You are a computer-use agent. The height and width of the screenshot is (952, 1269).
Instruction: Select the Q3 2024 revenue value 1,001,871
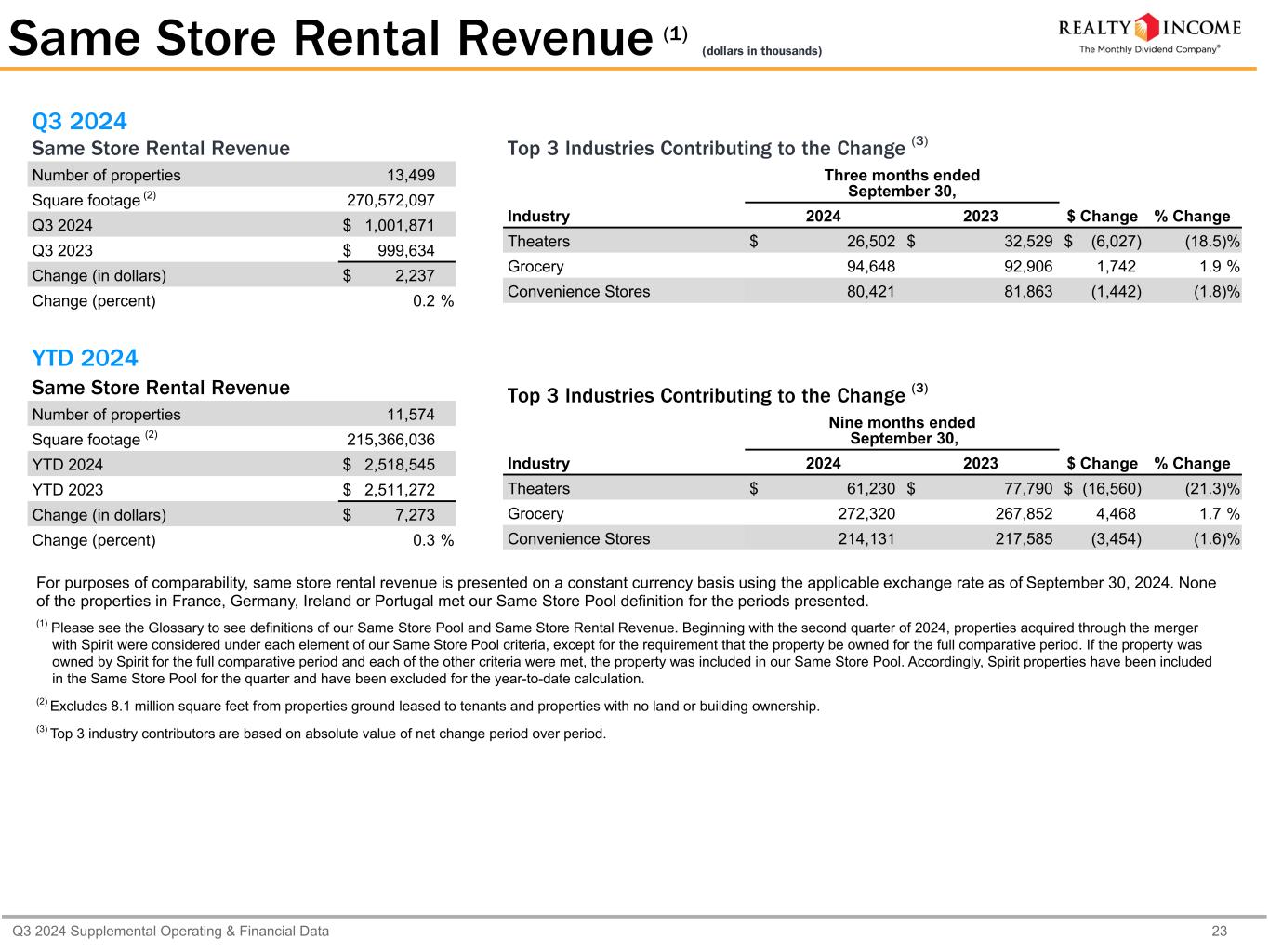(x=399, y=225)
